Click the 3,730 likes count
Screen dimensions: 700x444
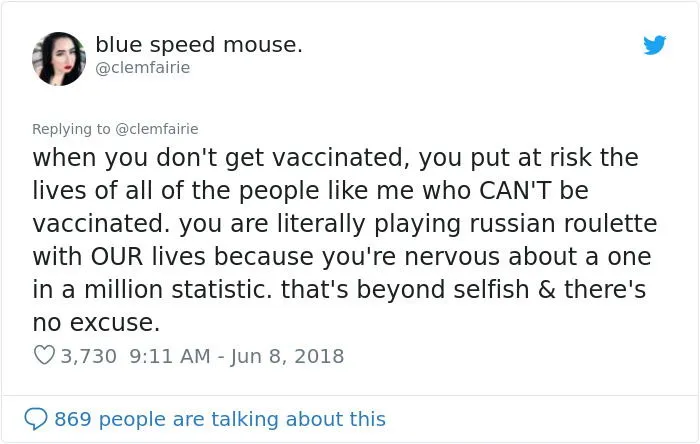[x=89, y=356]
